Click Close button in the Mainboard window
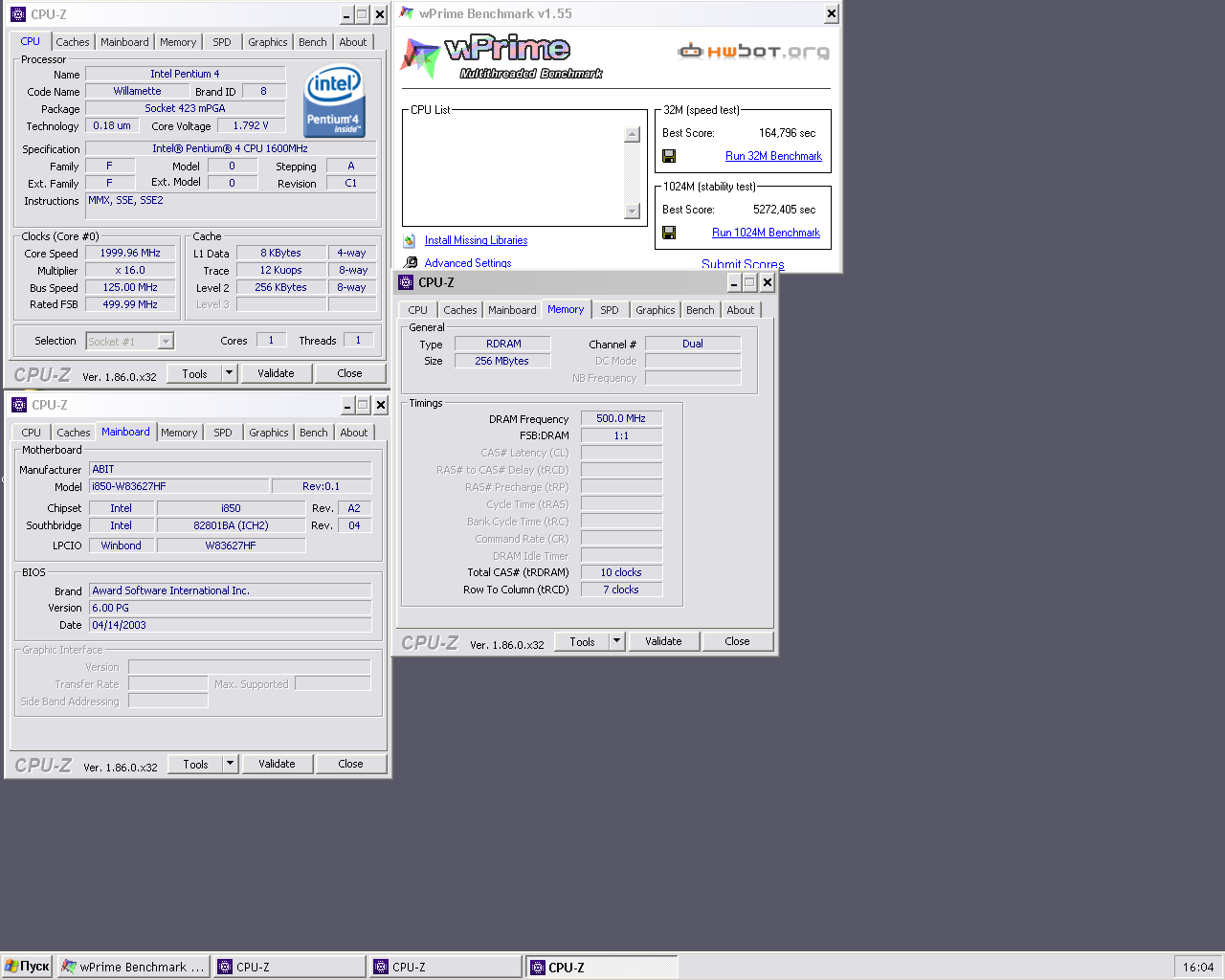1225x980 pixels. [x=351, y=764]
